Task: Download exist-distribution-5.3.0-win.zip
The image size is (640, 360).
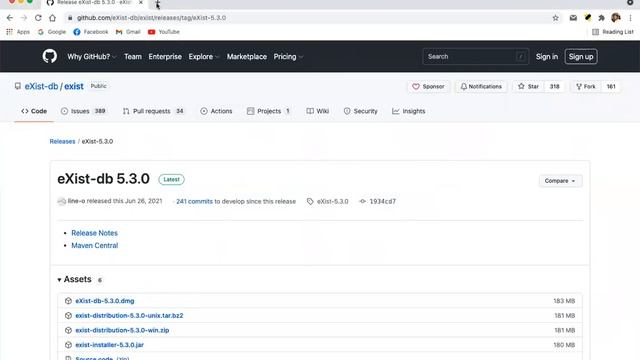Action: click(x=122, y=330)
